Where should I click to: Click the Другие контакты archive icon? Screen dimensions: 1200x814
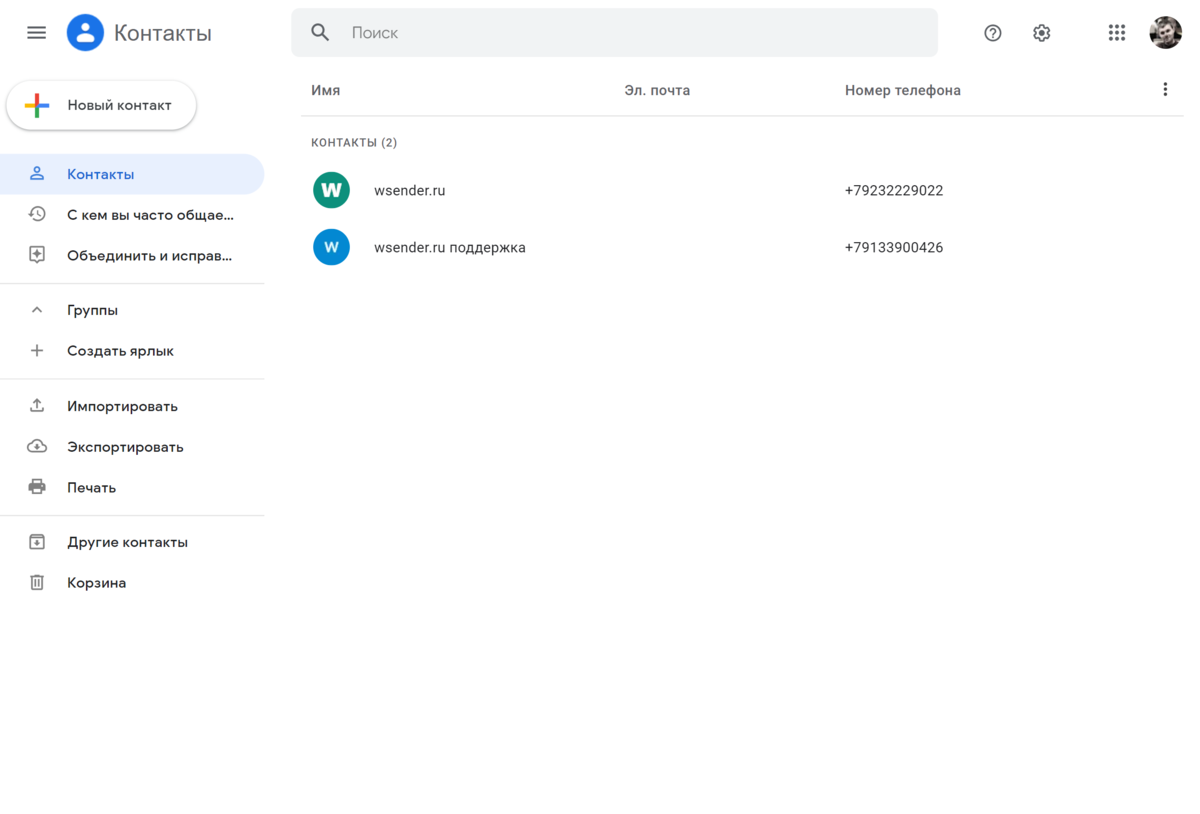[x=37, y=542]
